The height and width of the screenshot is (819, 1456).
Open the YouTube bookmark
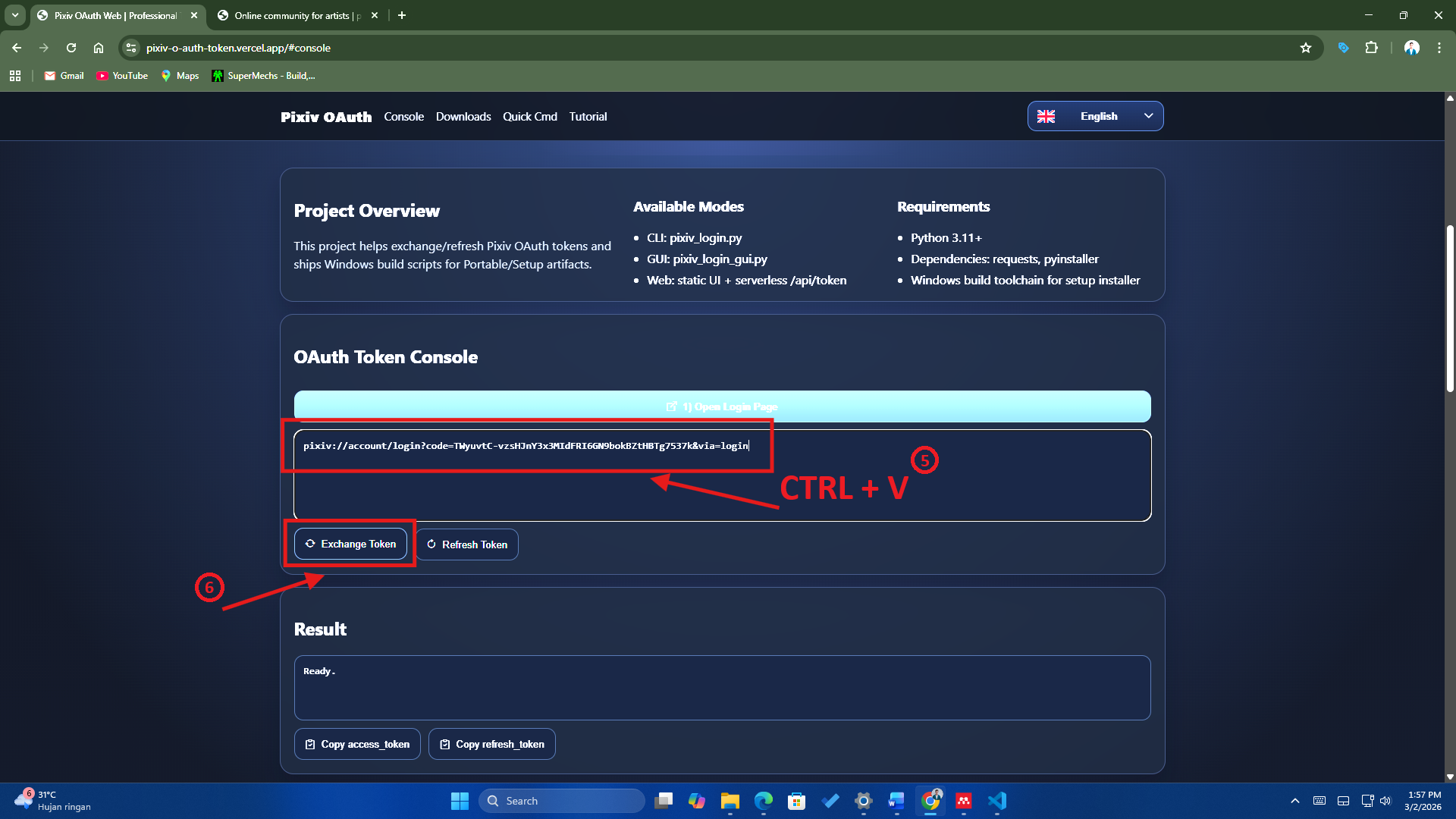point(122,76)
